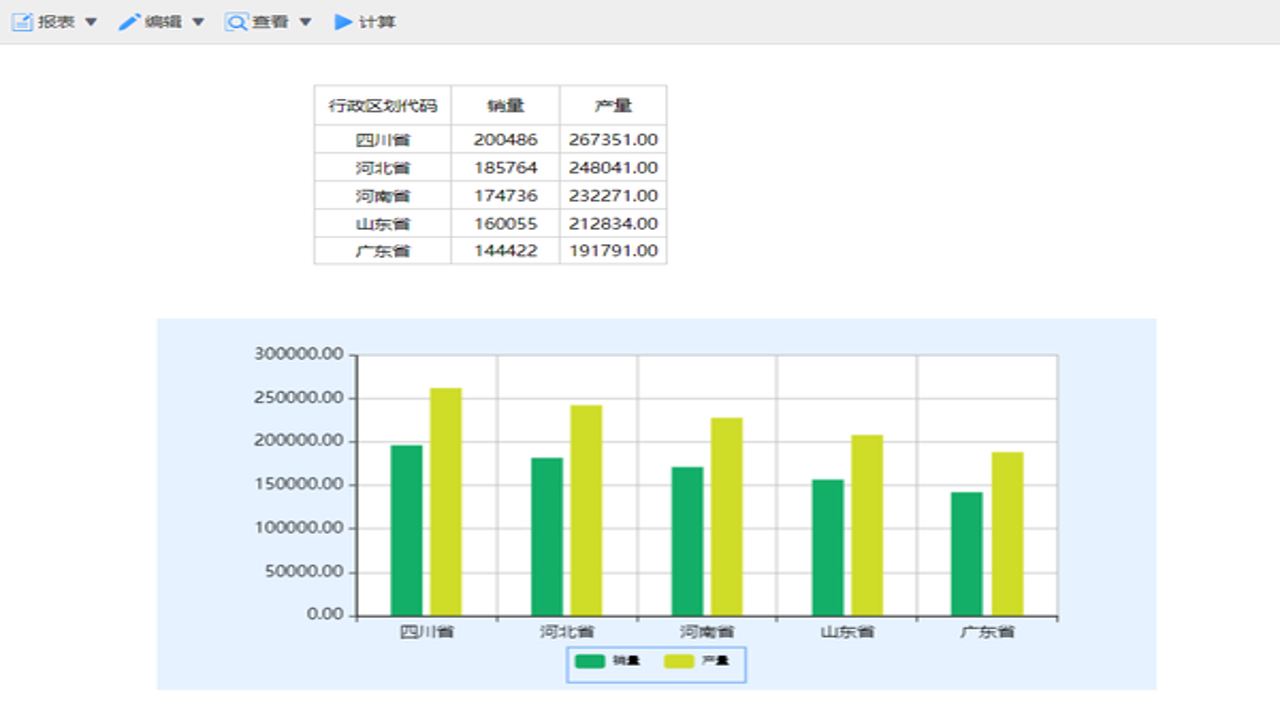Expand the 编辑 dropdown arrow
Viewport: 1280px width, 720px height.
[x=198, y=22]
